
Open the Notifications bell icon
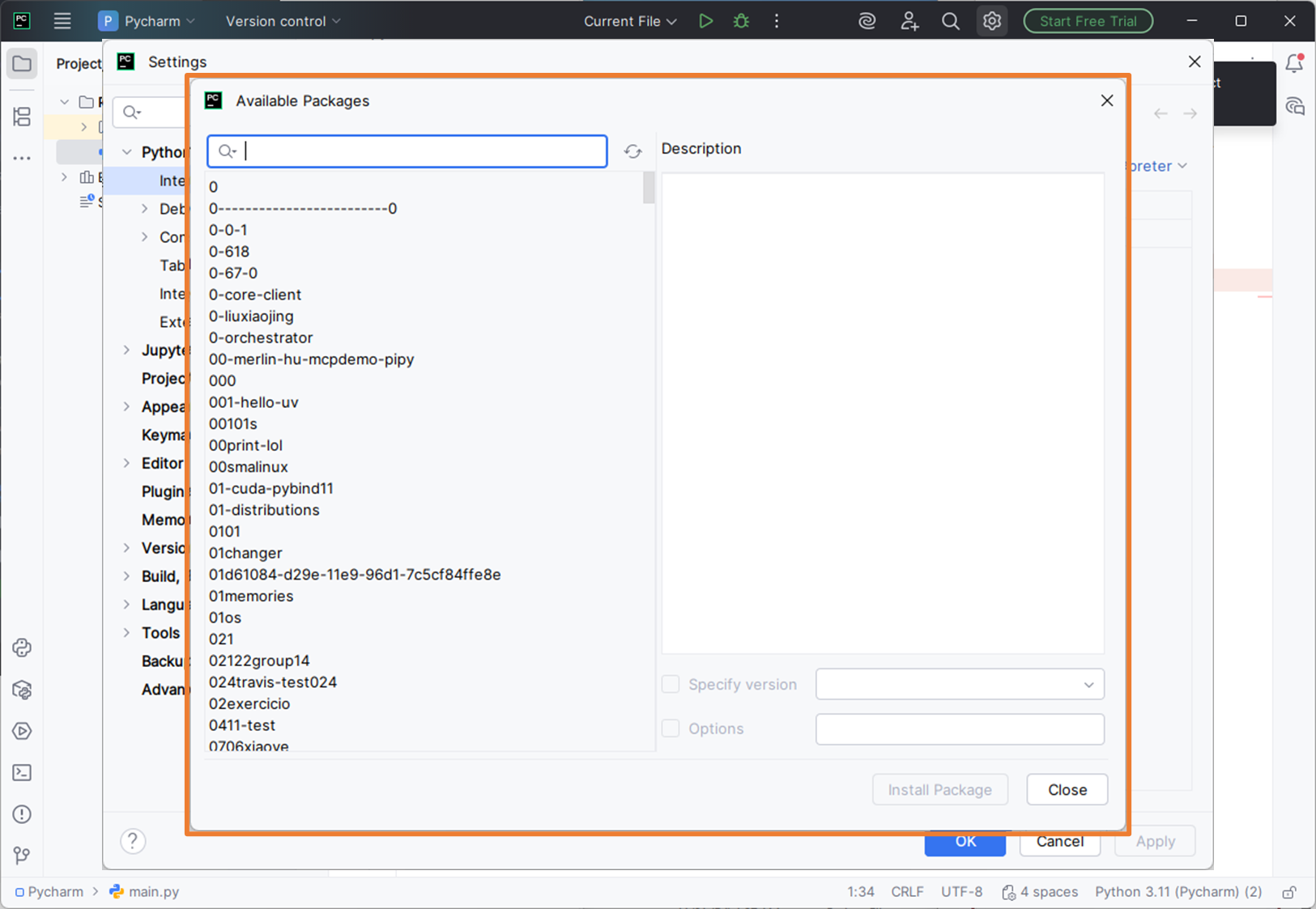pos(1294,63)
